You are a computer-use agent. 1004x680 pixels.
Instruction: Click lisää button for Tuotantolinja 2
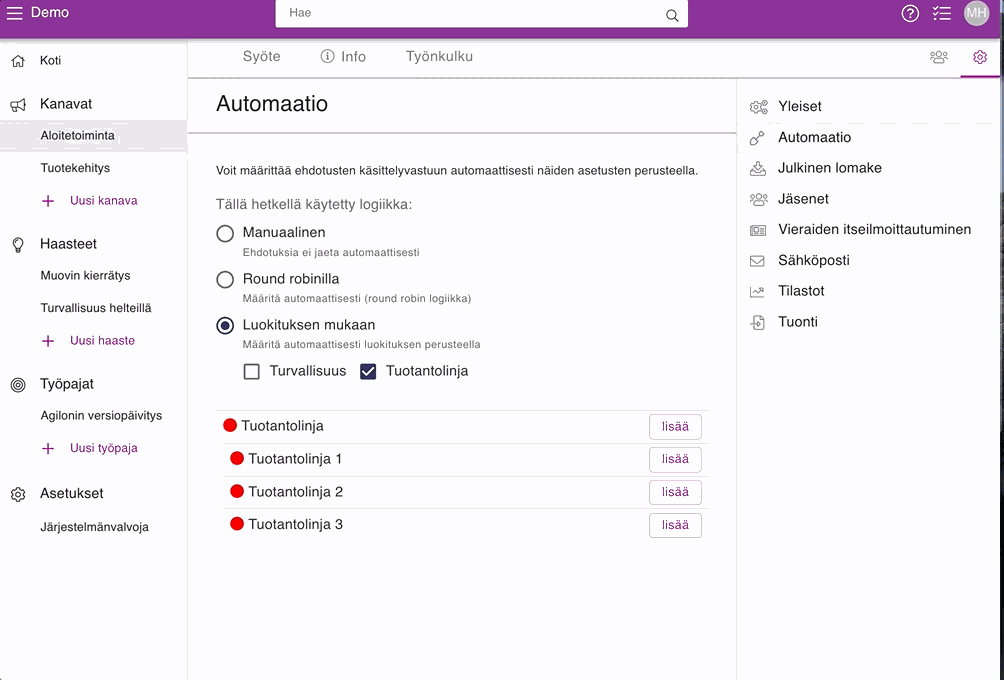point(675,492)
